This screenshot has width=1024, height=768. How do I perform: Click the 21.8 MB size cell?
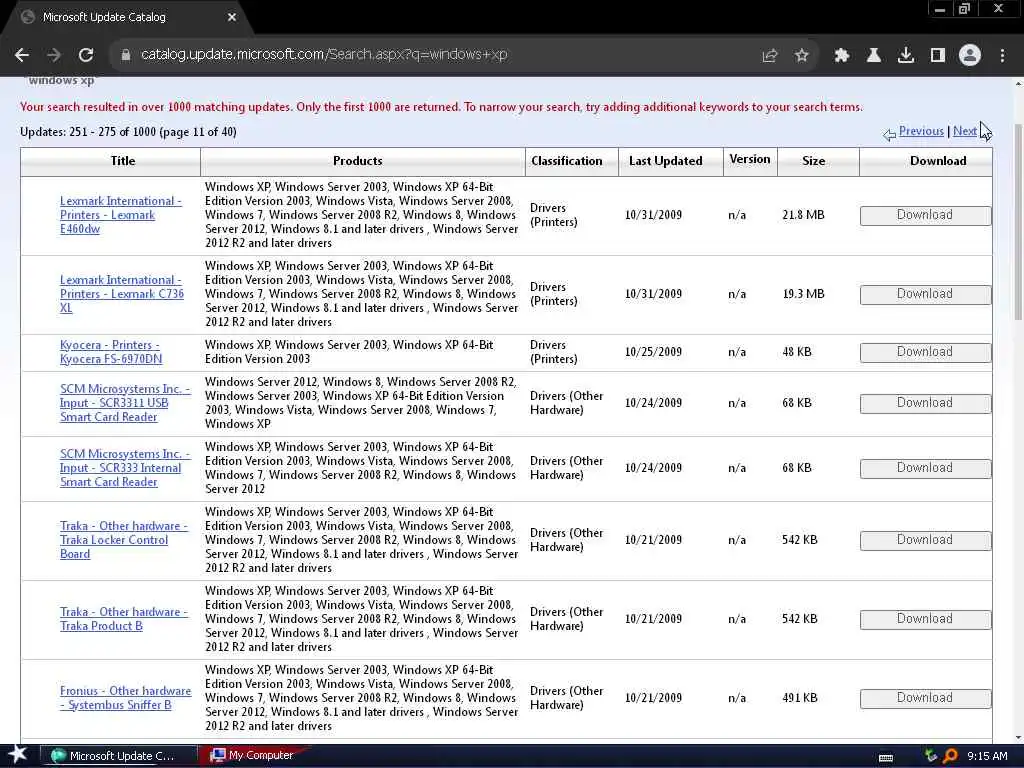(803, 215)
